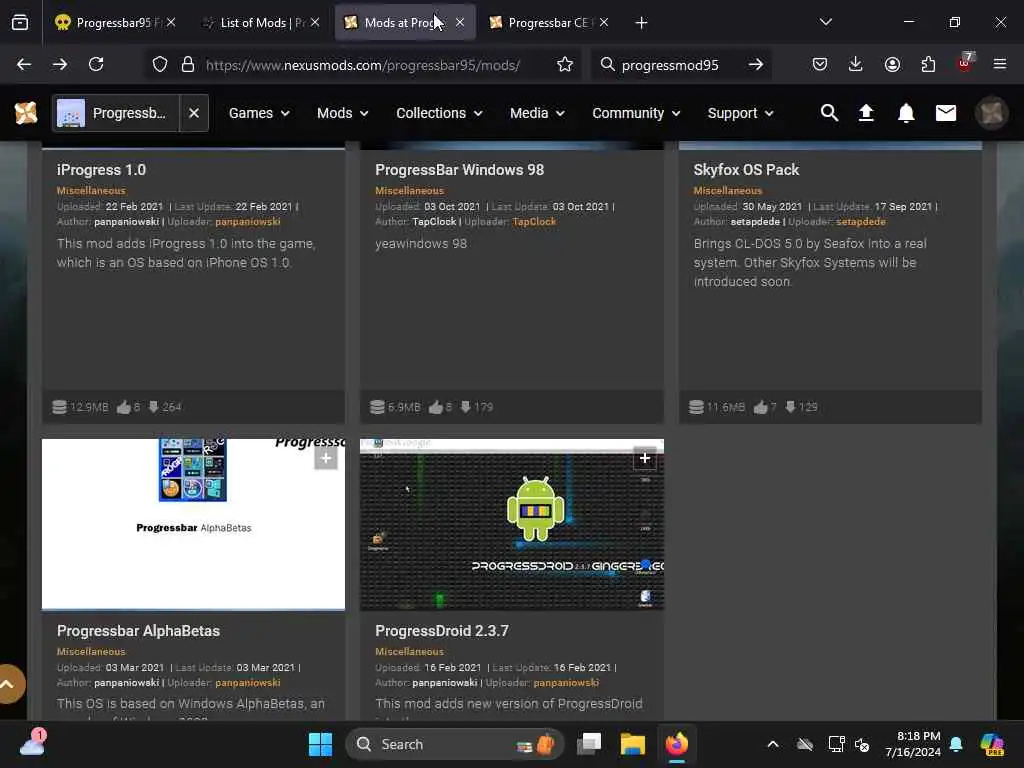The height and width of the screenshot is (768, 1024).
Task: Open ProgressDroid Gingerbread thumbnail image
Action: (512, 524)
